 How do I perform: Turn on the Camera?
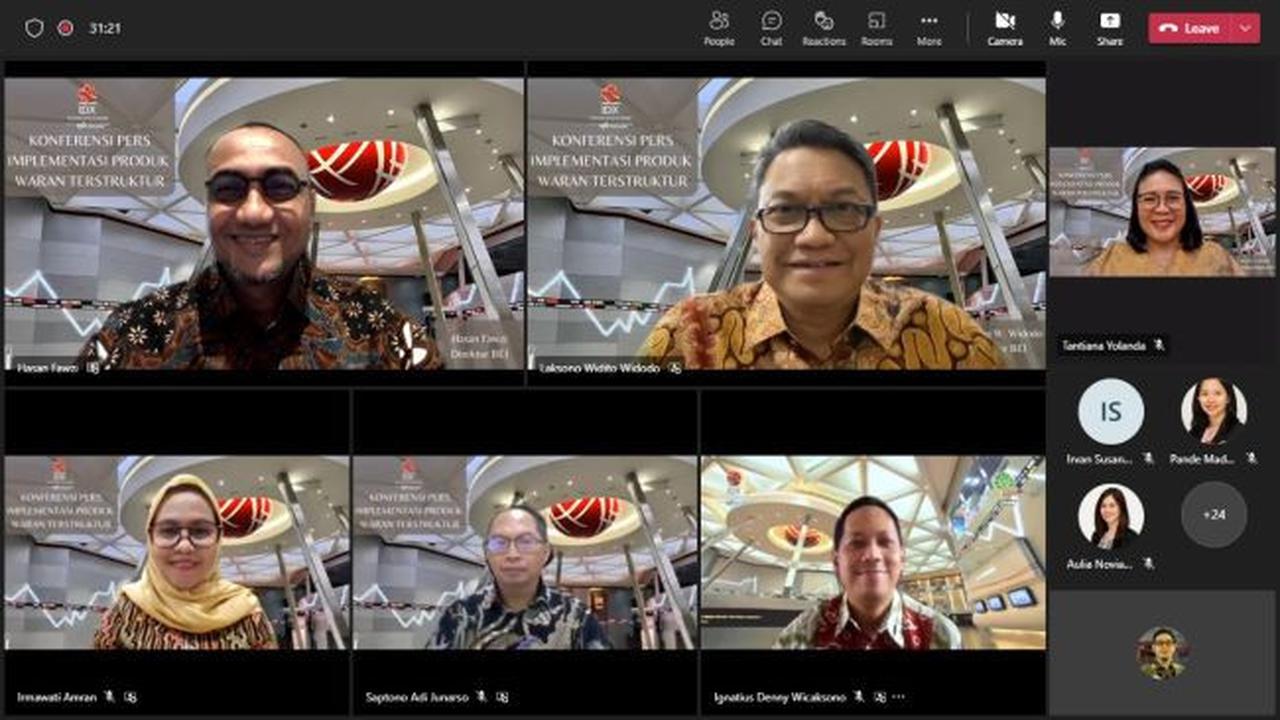coord(1005,27)
